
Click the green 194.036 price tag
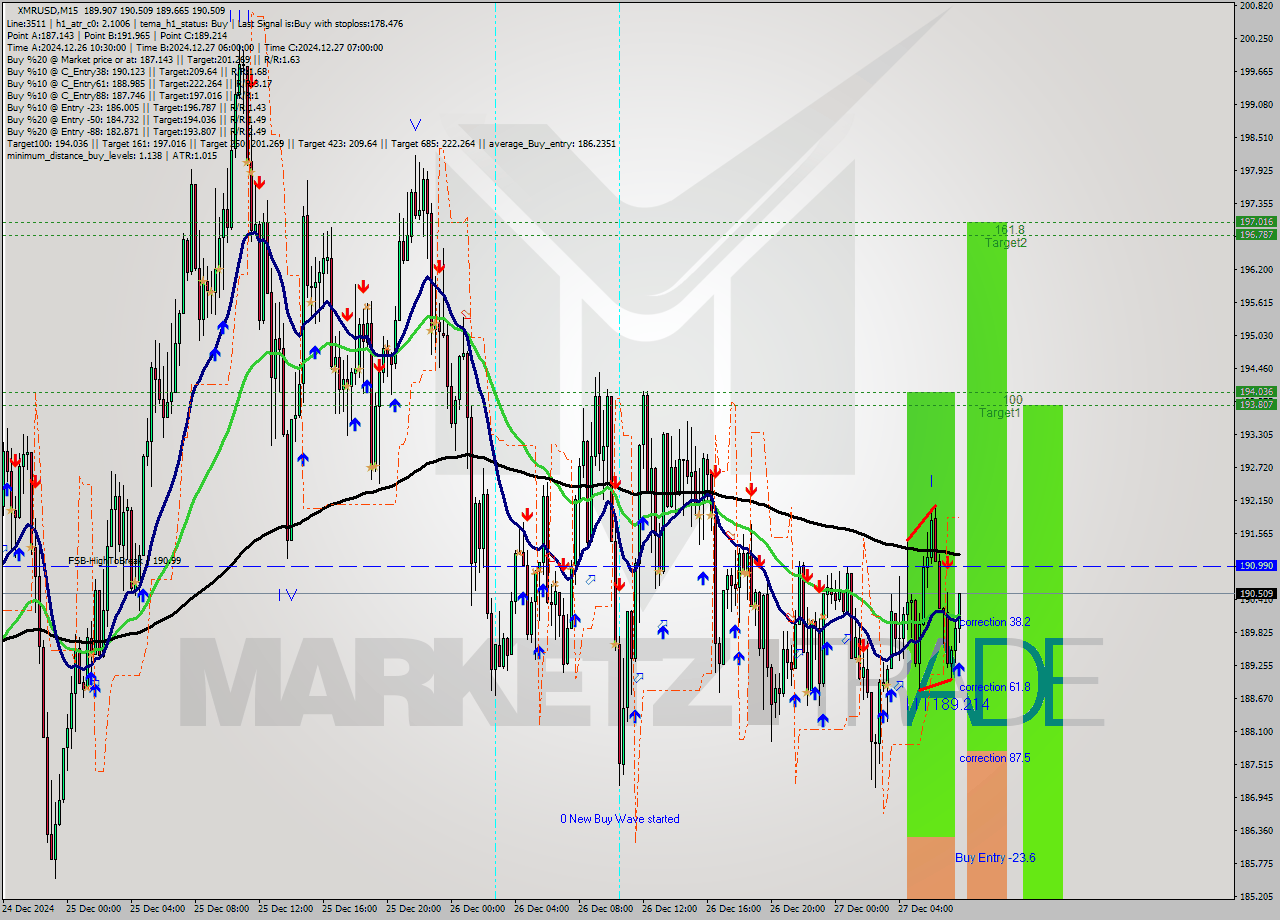pyautogui.click(x=1256, y=392)
